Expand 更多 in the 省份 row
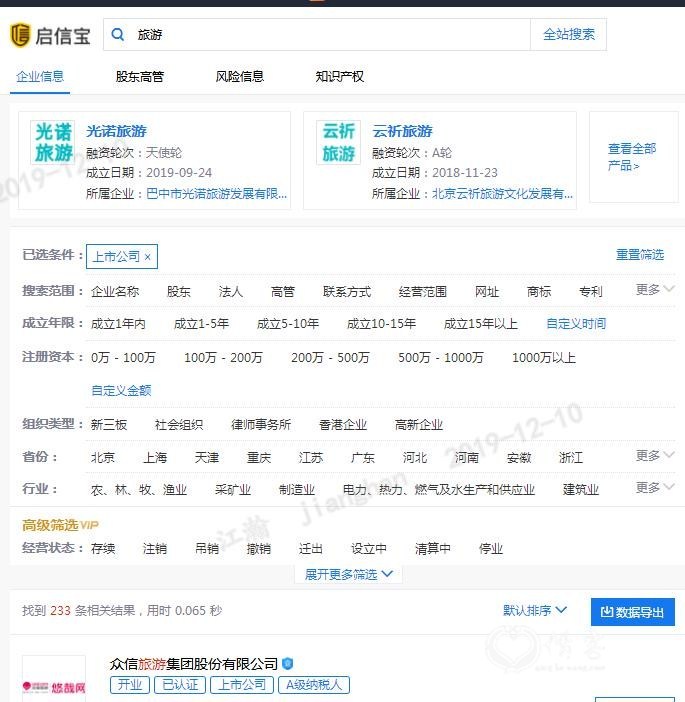 pos(655,456)
